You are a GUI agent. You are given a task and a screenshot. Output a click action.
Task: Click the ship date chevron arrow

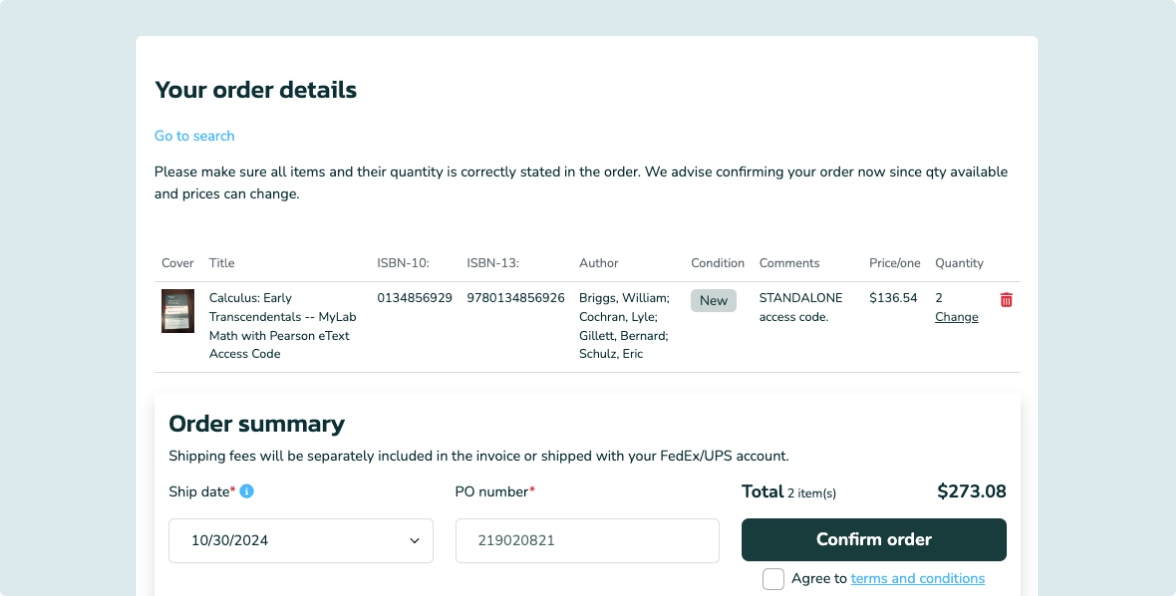pyautogui.click(x=414, y=541)
